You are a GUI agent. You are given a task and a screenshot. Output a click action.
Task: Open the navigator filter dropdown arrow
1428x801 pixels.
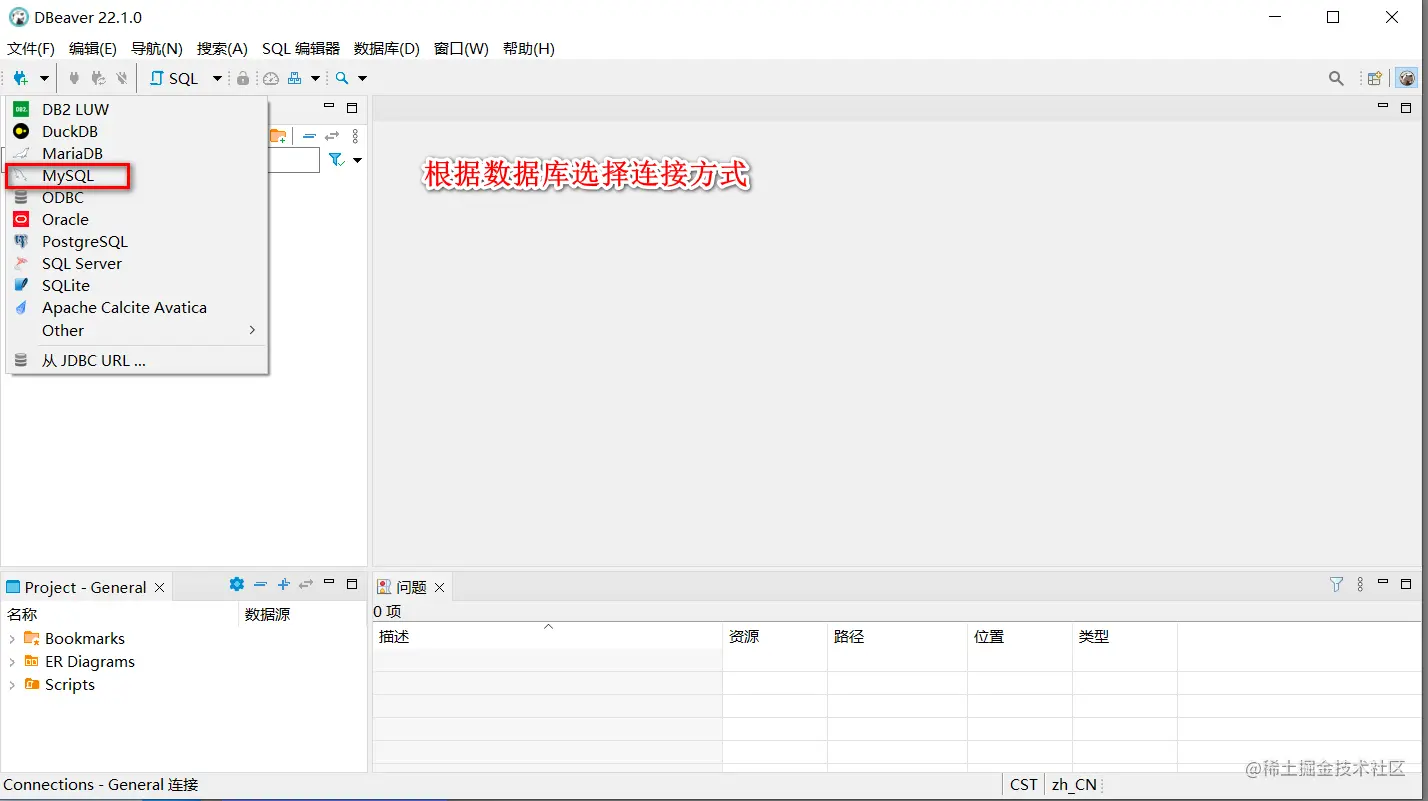(x=357, y=160)
